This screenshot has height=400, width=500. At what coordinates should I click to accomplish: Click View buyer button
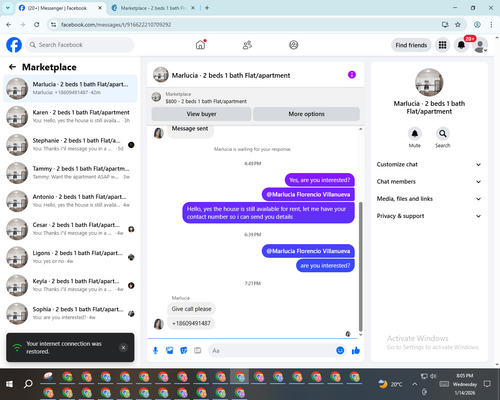(201, 114)
